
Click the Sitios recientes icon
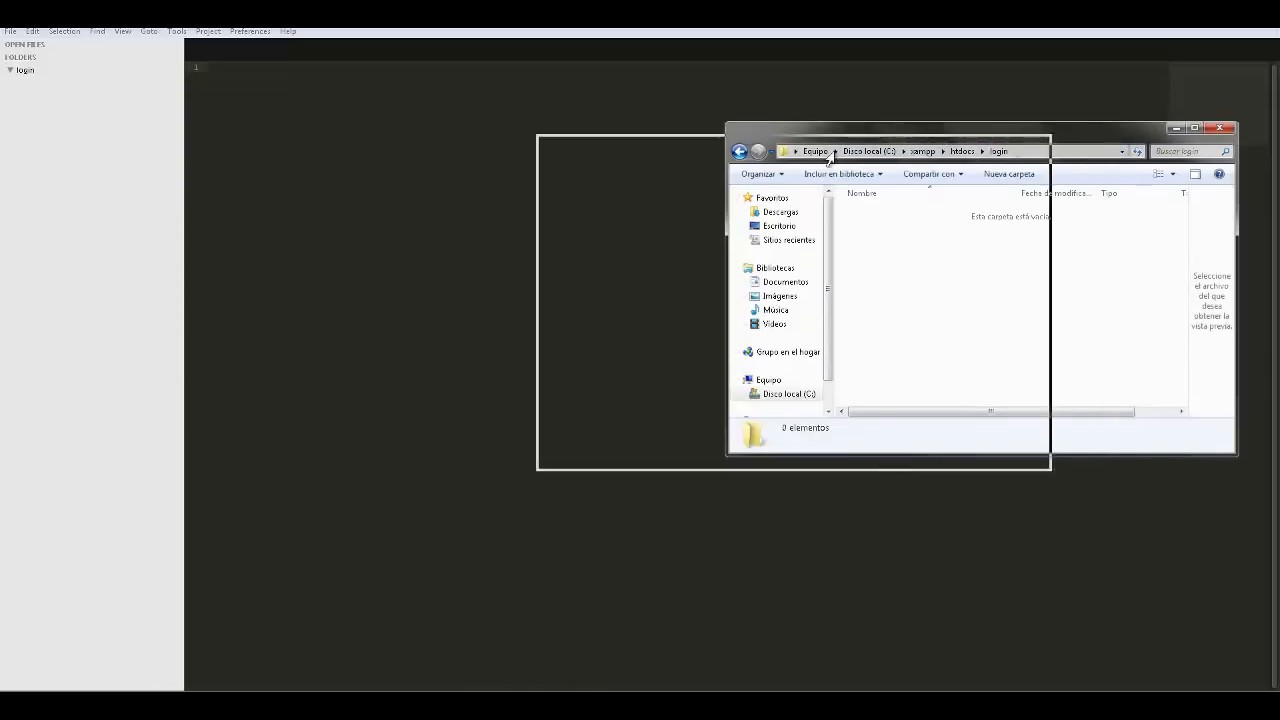click(x=755, y=240)
